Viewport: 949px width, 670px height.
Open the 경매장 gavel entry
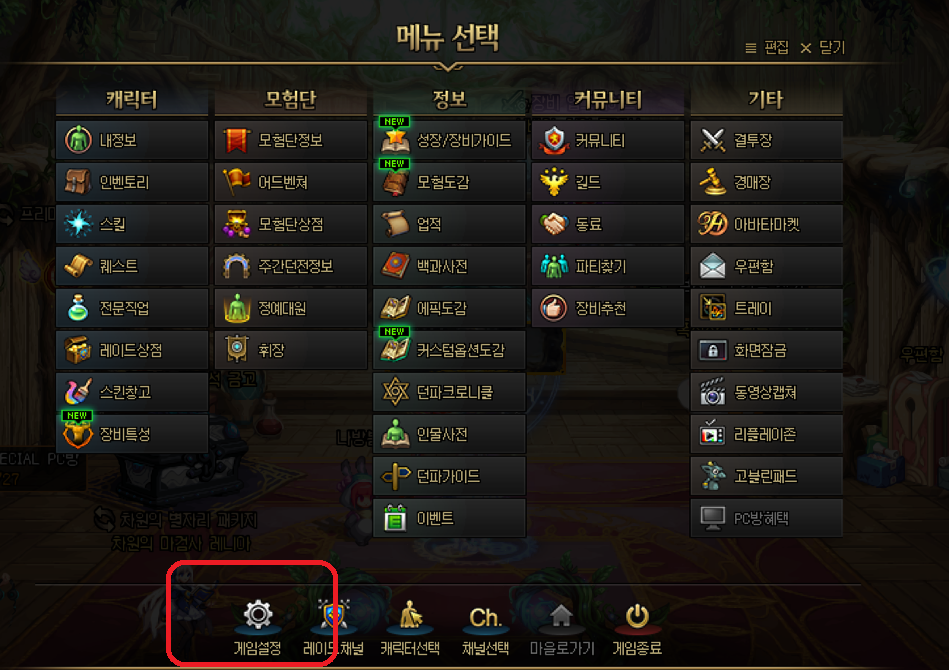point(766,182)
